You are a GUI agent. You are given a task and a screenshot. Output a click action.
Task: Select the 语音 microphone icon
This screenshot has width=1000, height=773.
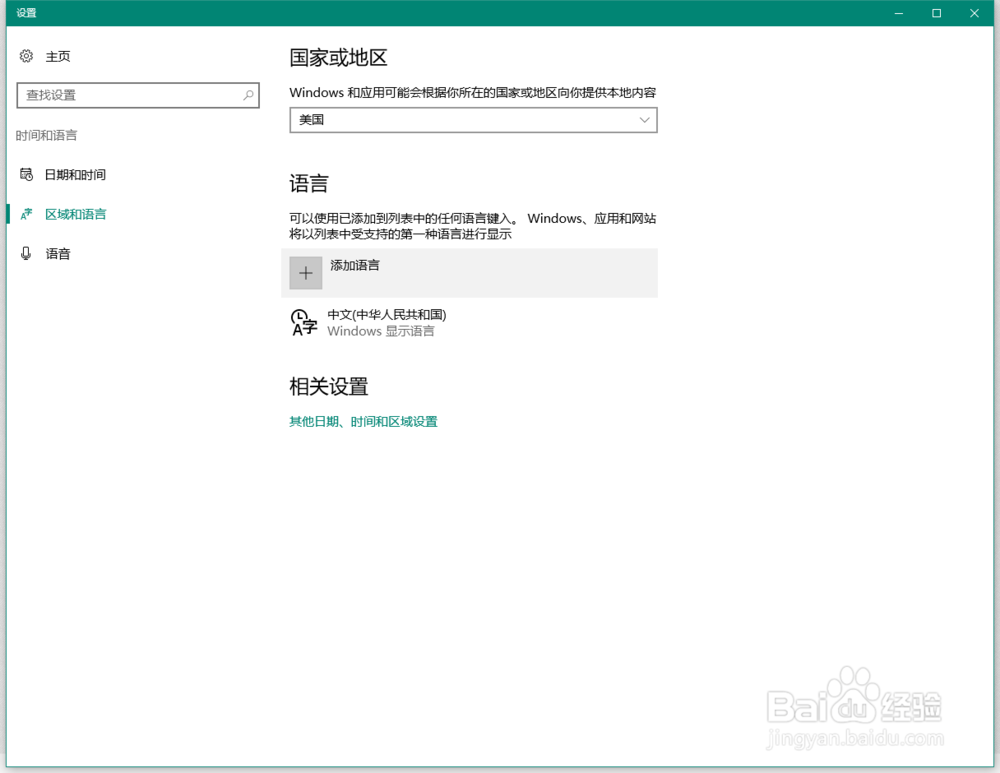(x=25, y=253)
